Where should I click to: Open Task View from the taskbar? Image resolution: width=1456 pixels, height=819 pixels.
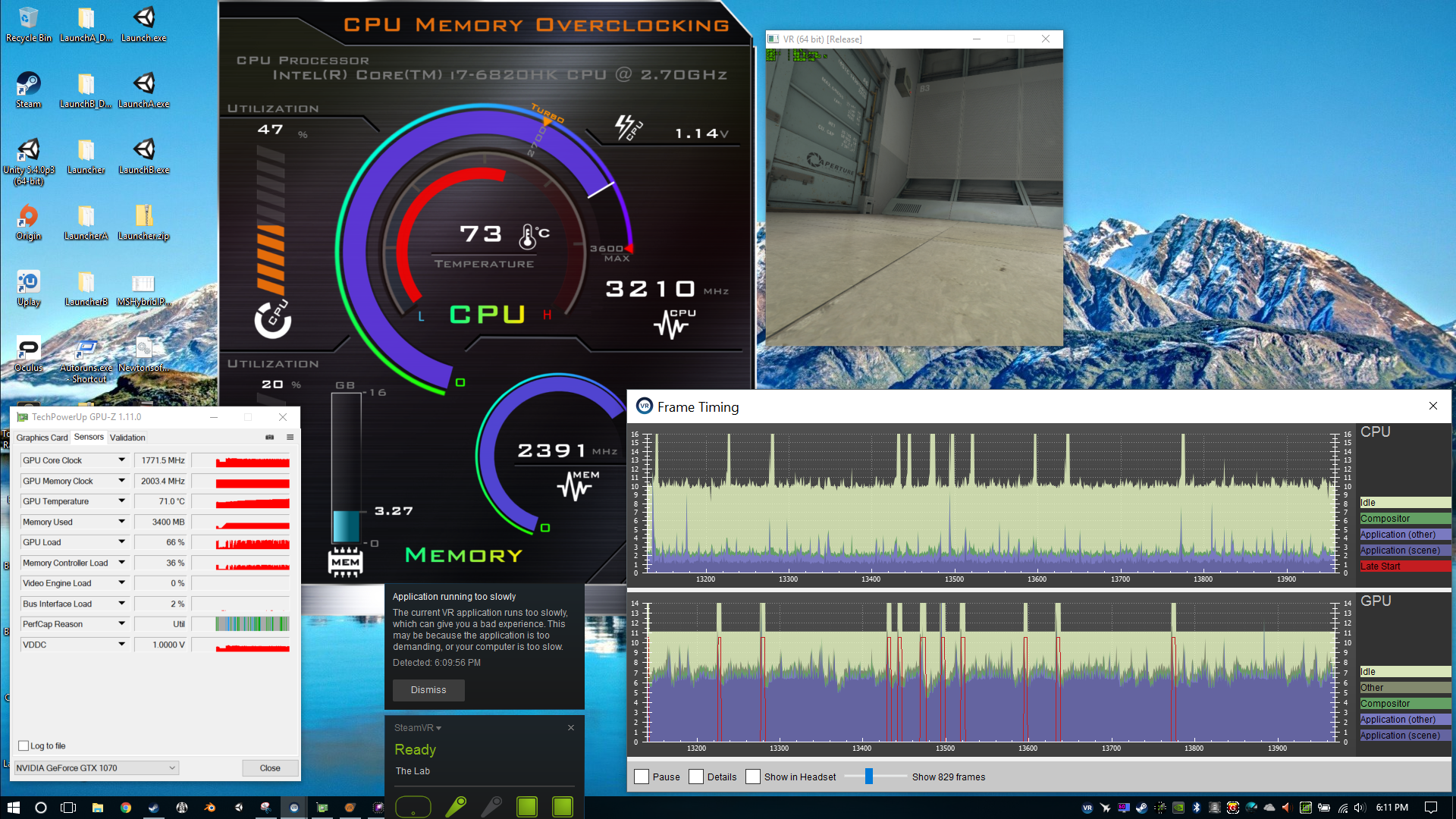pos(68,808)
